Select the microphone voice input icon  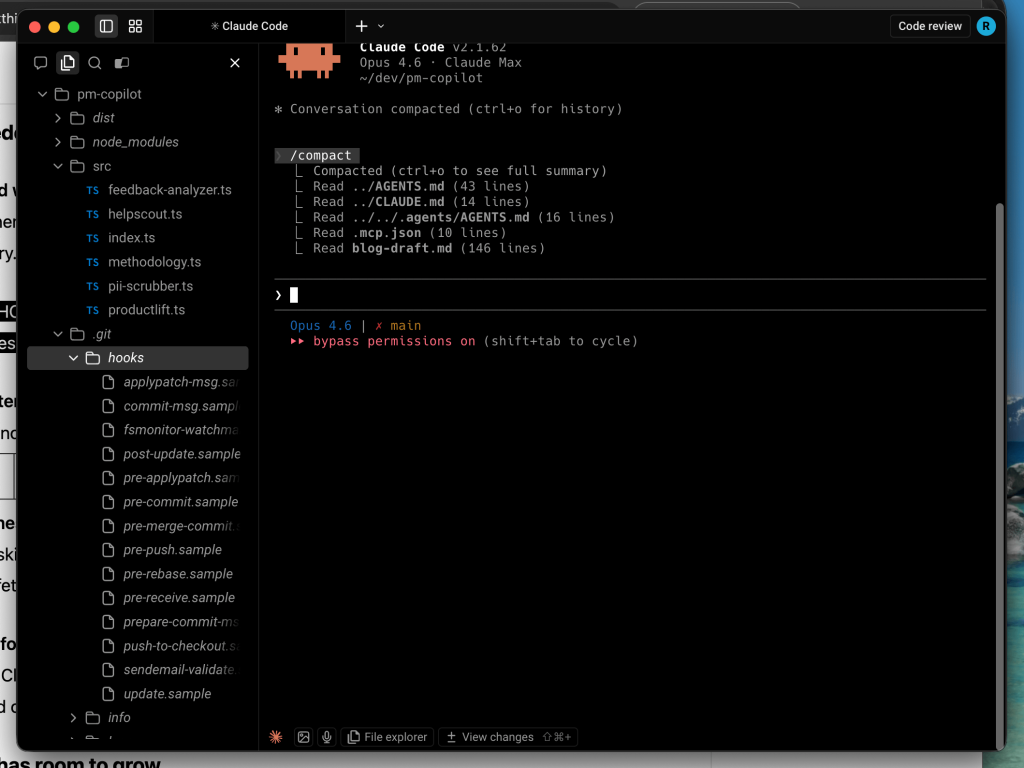(327, 737)
